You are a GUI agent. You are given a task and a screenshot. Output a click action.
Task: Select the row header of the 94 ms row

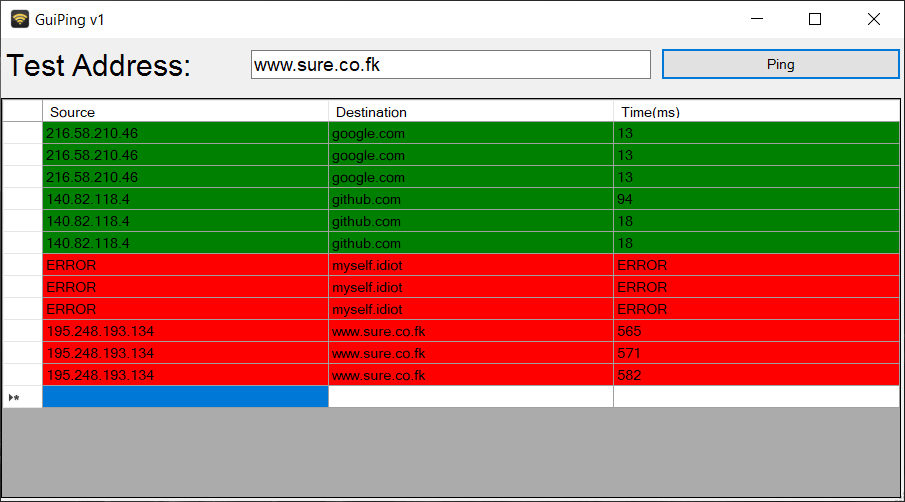coord(23,199)
